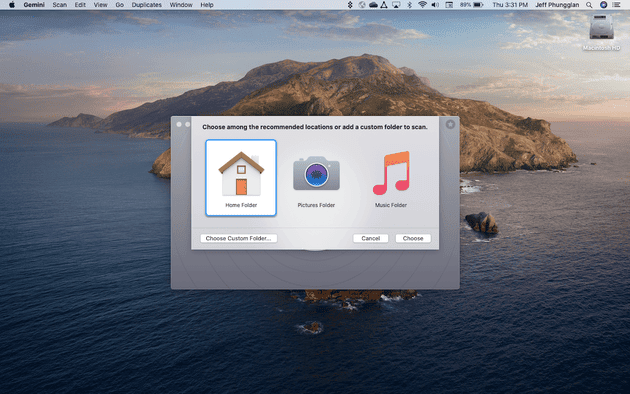
Task: Confirm with the Choose button
Action: tap(413, 238)
